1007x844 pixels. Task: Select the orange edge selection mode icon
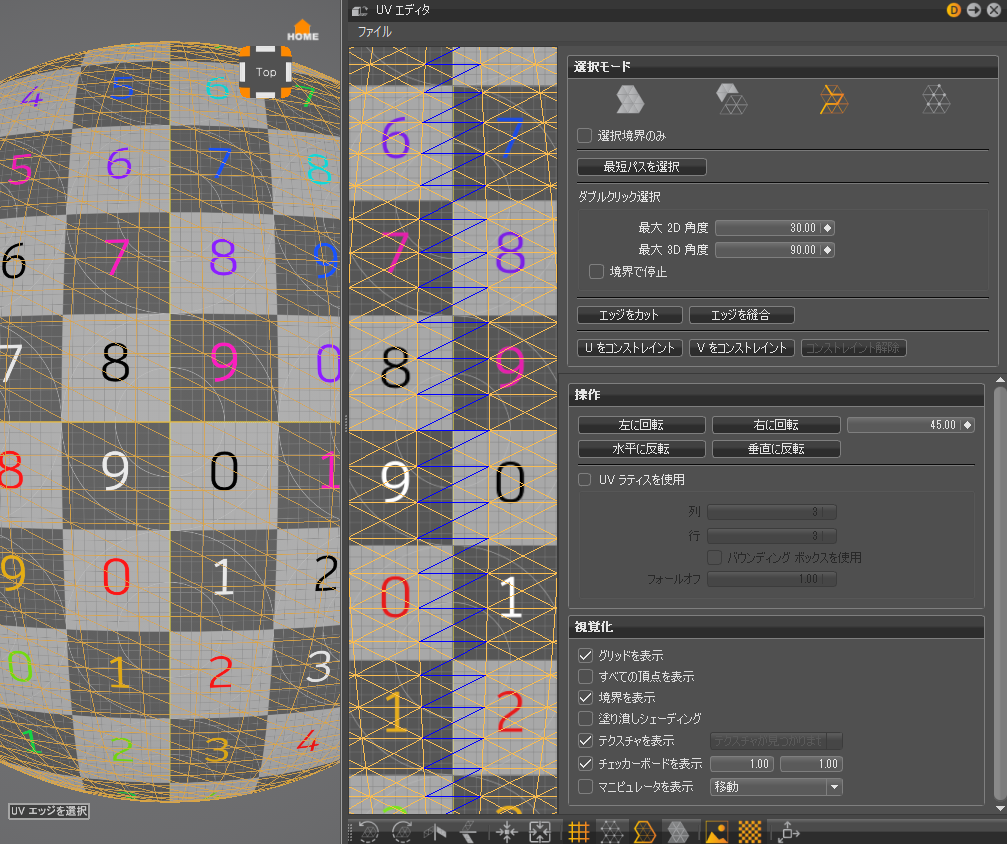[834, 100]
